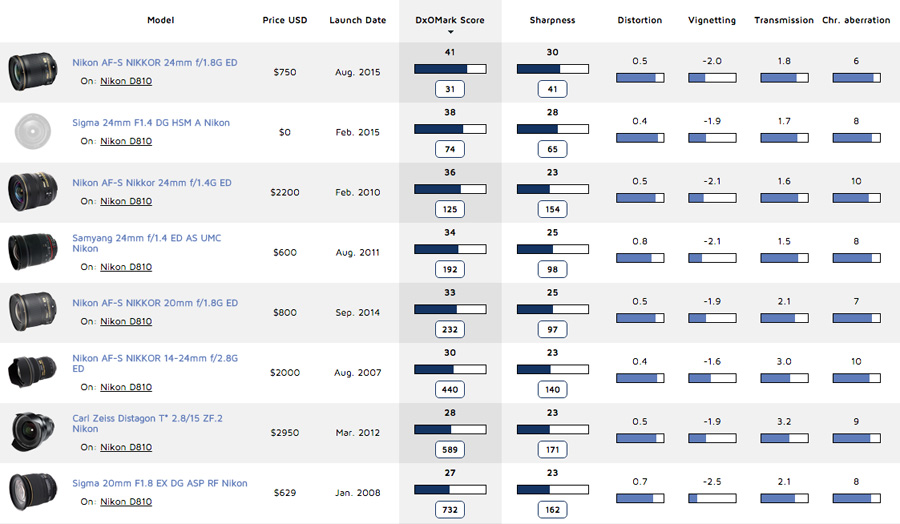Viewport: 900px width, 524px height.
Task: Open Nikon AF-S NIKKOR 20mm f/1.8G ED link
Action: click(x=155, y=302)
